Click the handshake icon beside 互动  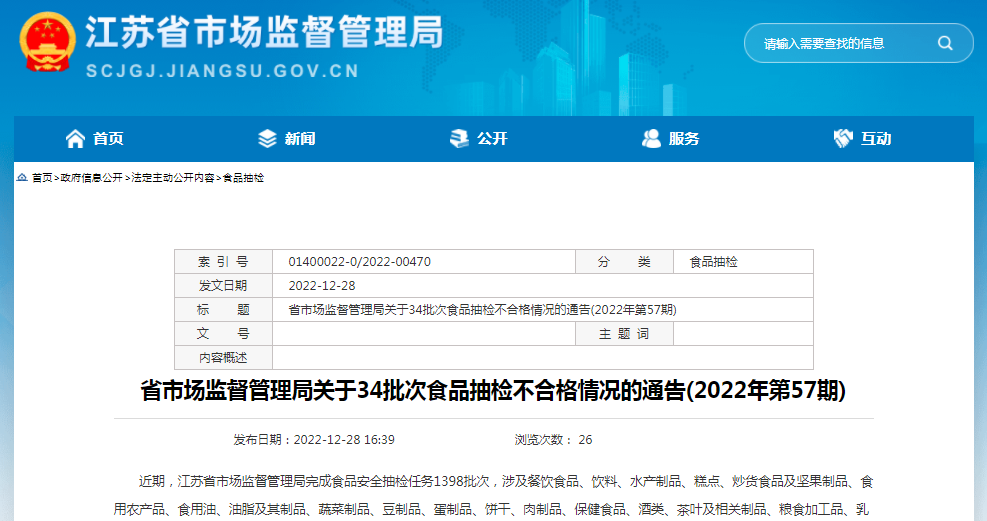coord(843,139)
